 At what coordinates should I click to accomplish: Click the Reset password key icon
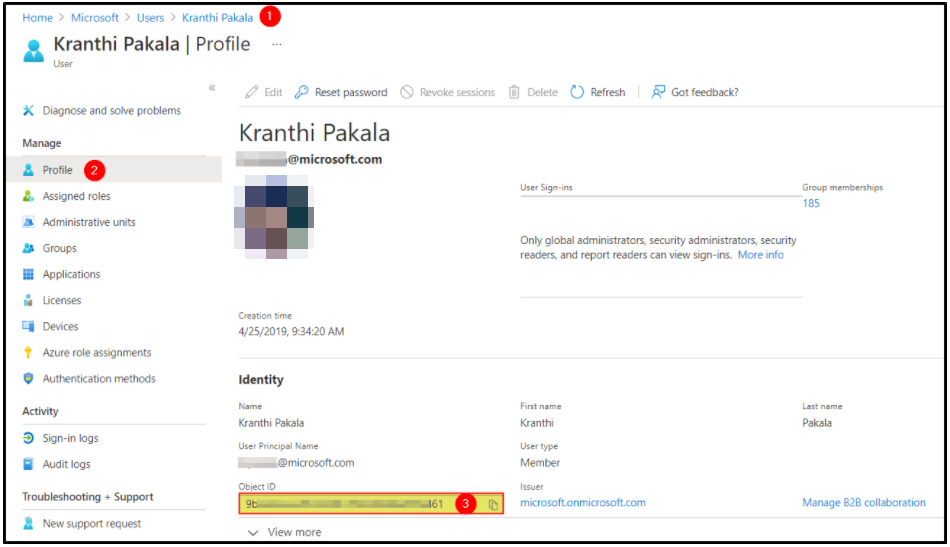[301, 92]
